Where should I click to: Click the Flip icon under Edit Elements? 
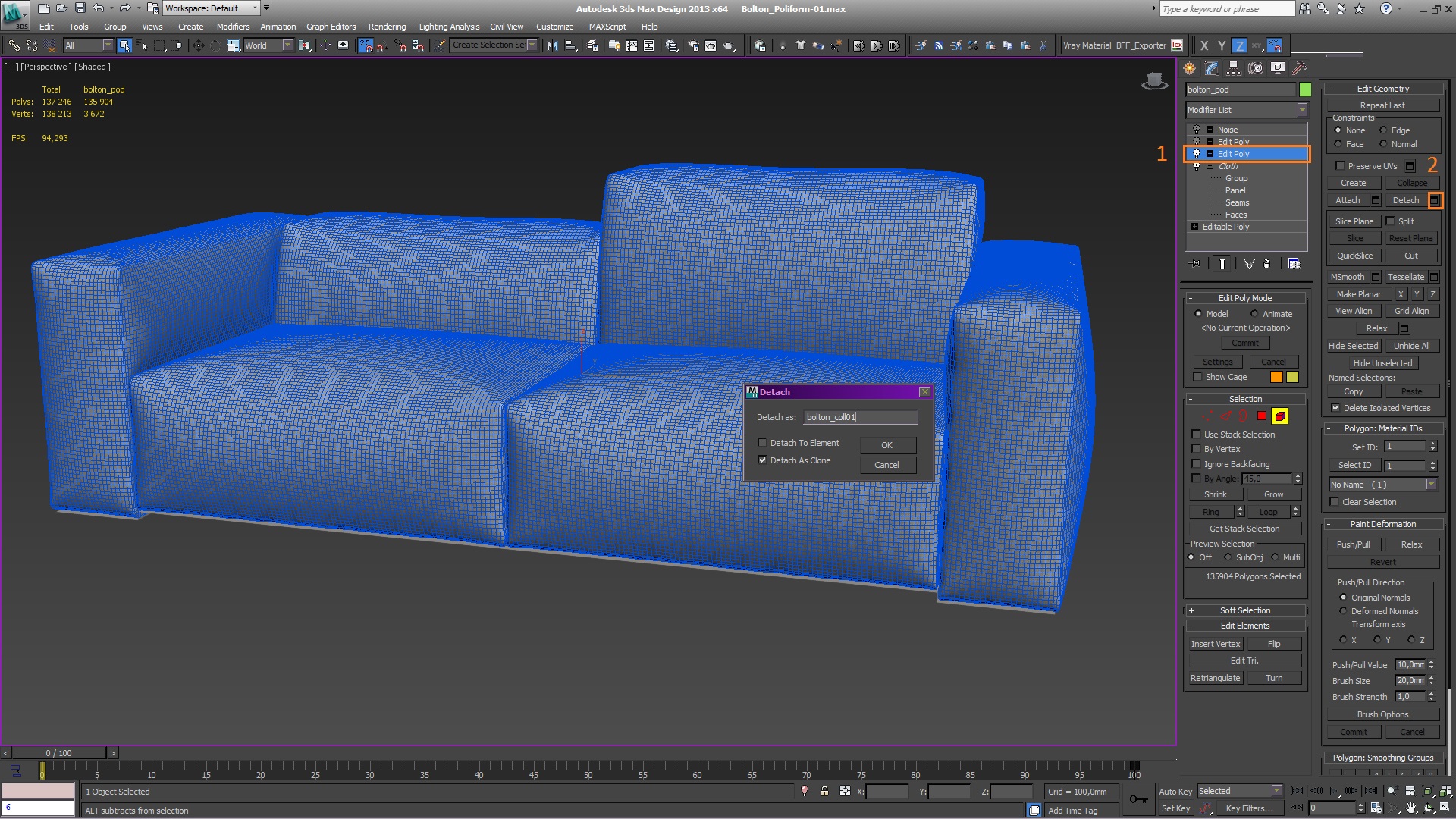click(x=1272, y=643)
